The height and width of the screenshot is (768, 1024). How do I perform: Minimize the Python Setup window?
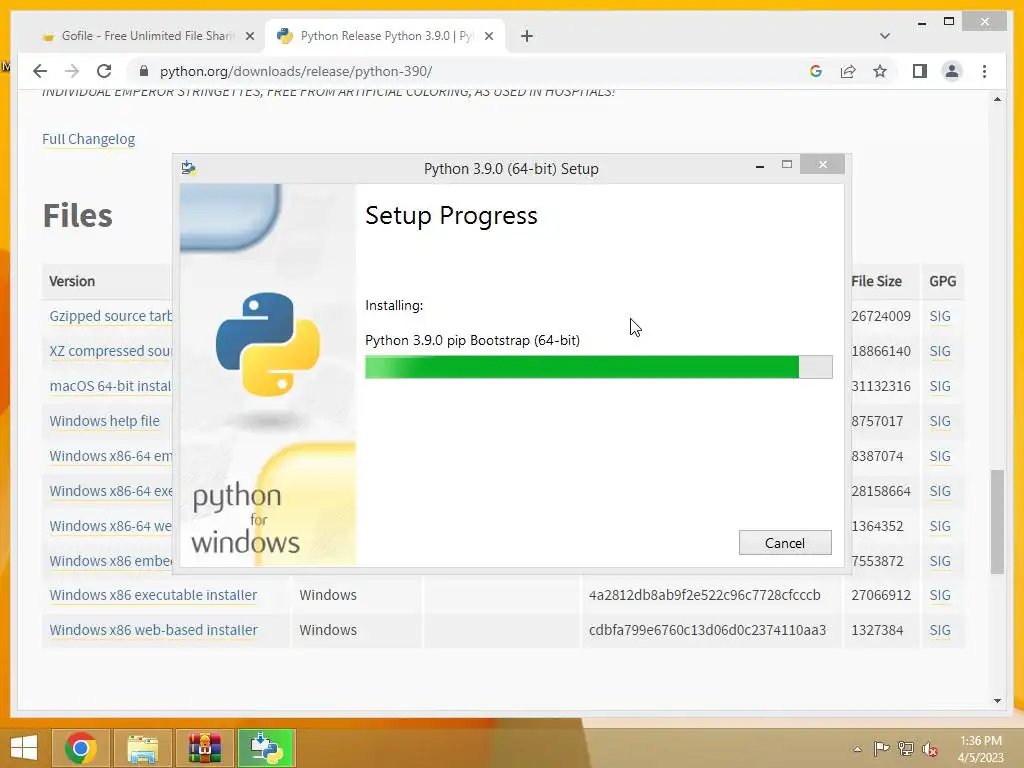point(760,167)
